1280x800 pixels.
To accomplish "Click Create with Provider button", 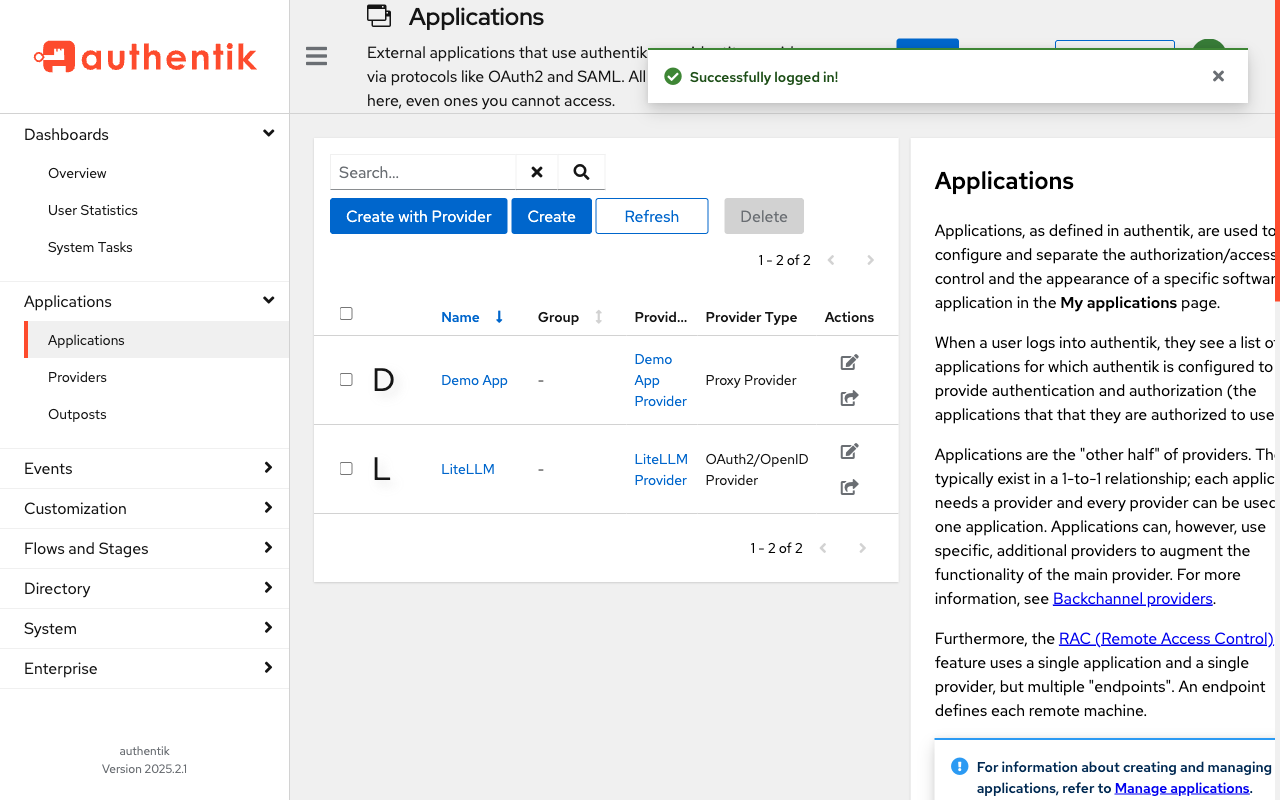I will [419, 216].
